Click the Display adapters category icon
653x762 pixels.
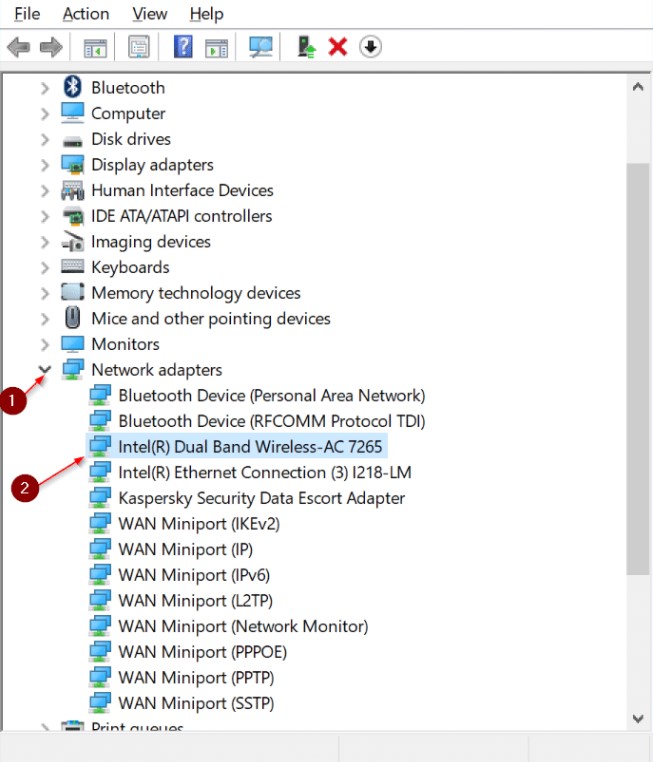tap(73, 164)
